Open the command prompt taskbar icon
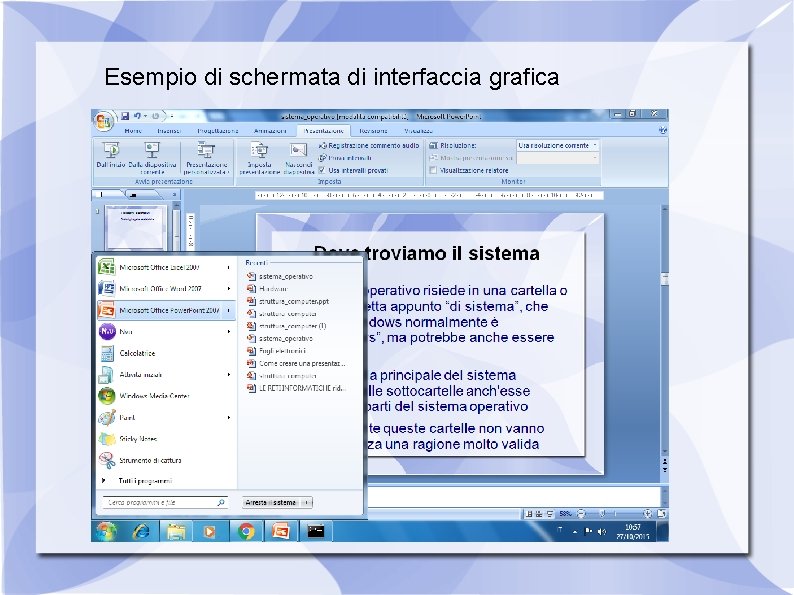Screen dimensions: 794x595 [315, 532]
